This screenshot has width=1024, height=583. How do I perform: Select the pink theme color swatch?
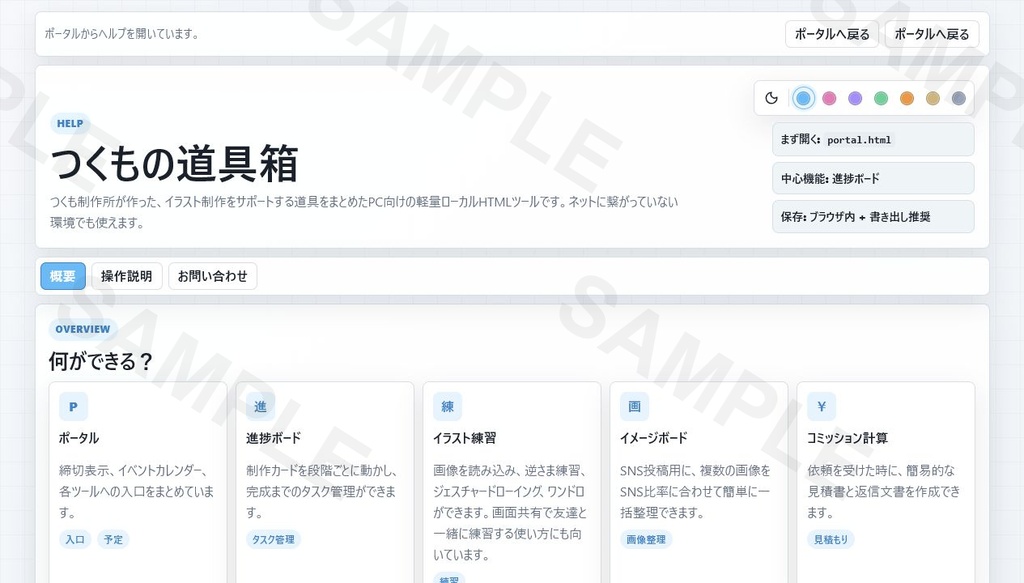pyautogui.click(x=829, y=98)
